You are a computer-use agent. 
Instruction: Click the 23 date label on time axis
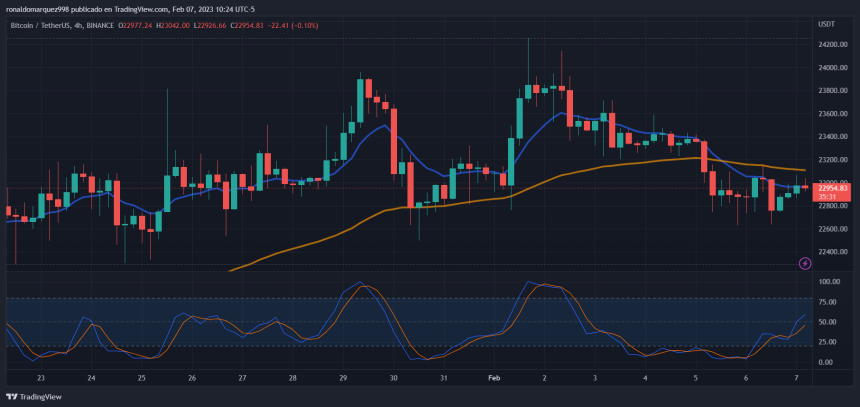click(x=40, y=378)
